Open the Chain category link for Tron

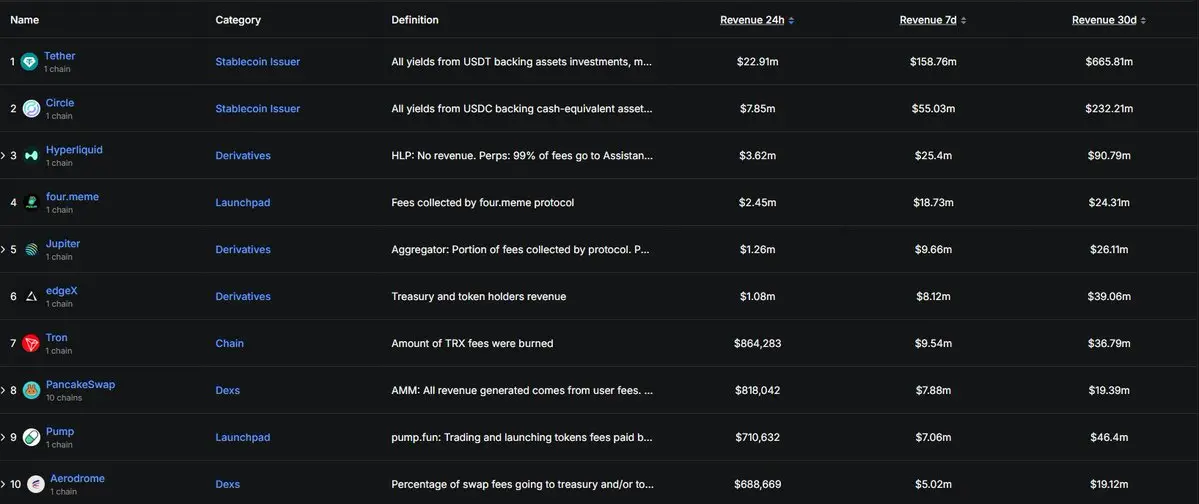229,343
